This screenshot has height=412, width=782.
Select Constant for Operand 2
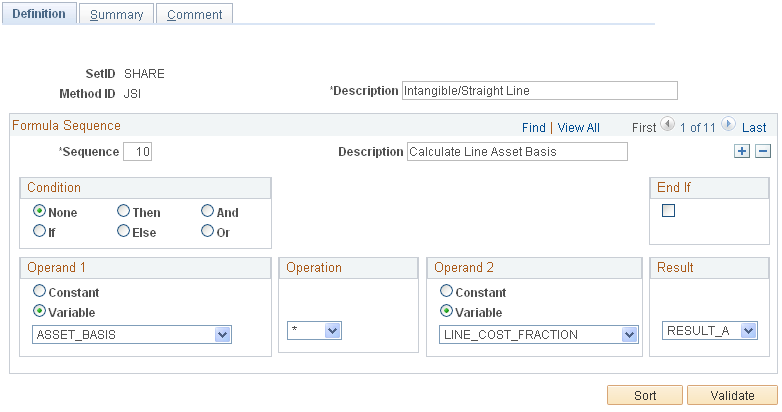click(447, 292)
